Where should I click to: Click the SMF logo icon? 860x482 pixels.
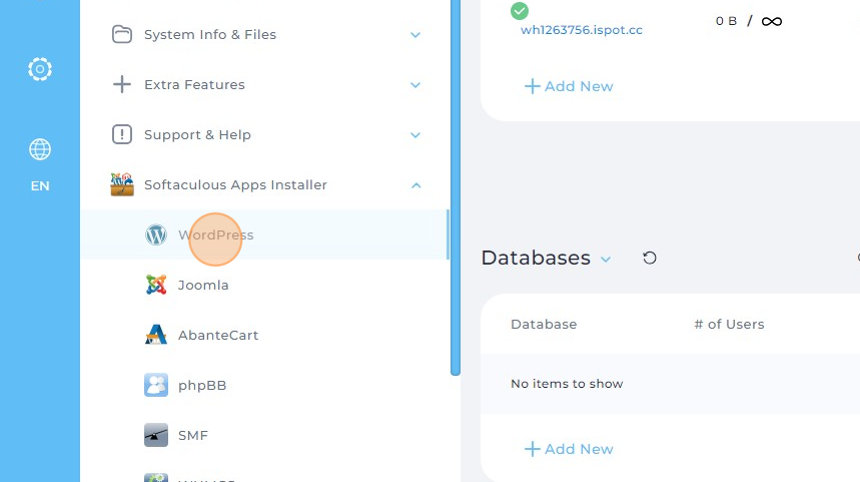coord(156,435)
